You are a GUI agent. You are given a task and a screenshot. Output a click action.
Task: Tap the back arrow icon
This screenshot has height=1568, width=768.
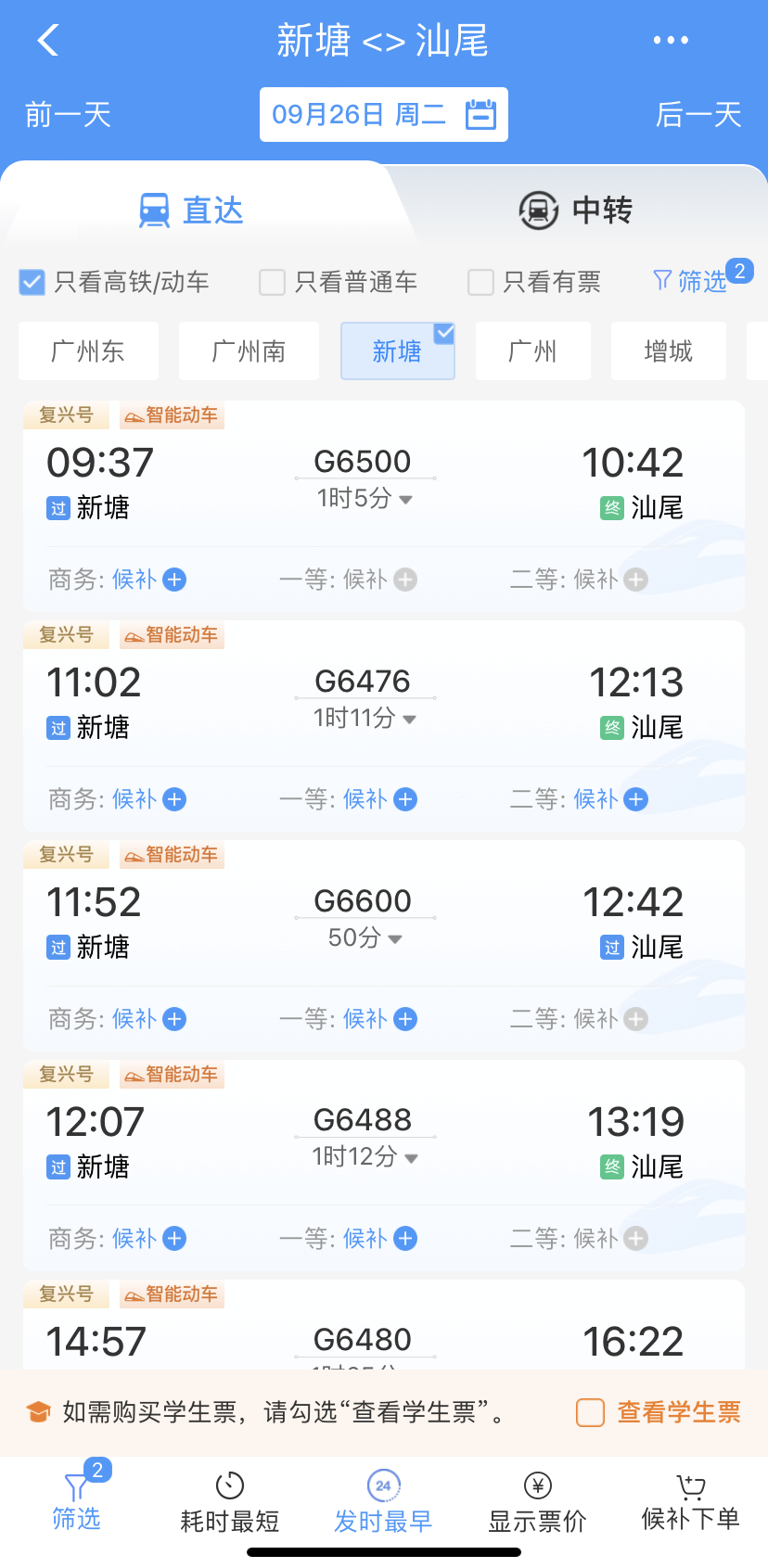click(48, 41)
